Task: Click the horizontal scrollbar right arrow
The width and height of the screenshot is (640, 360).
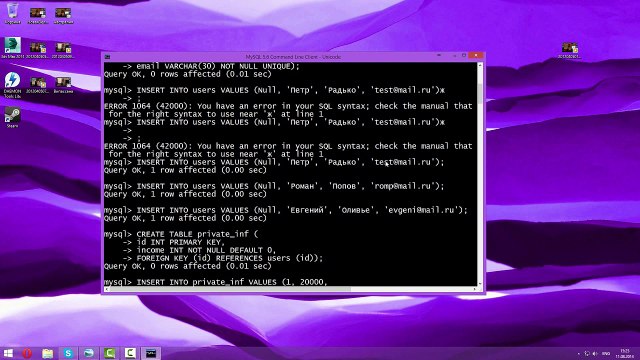Action: (474, 289)
